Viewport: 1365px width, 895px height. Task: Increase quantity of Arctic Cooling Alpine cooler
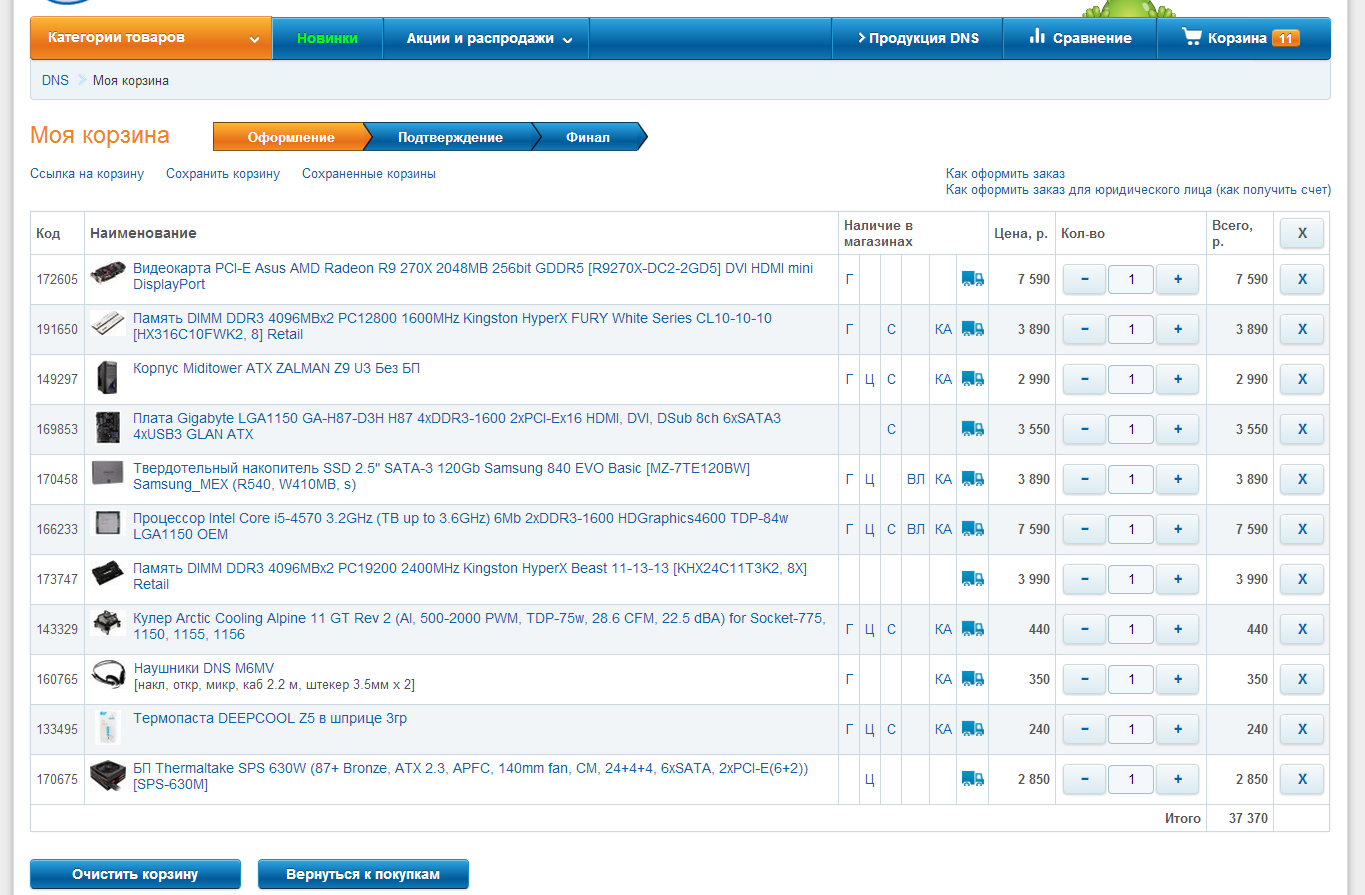[1177, 629]
